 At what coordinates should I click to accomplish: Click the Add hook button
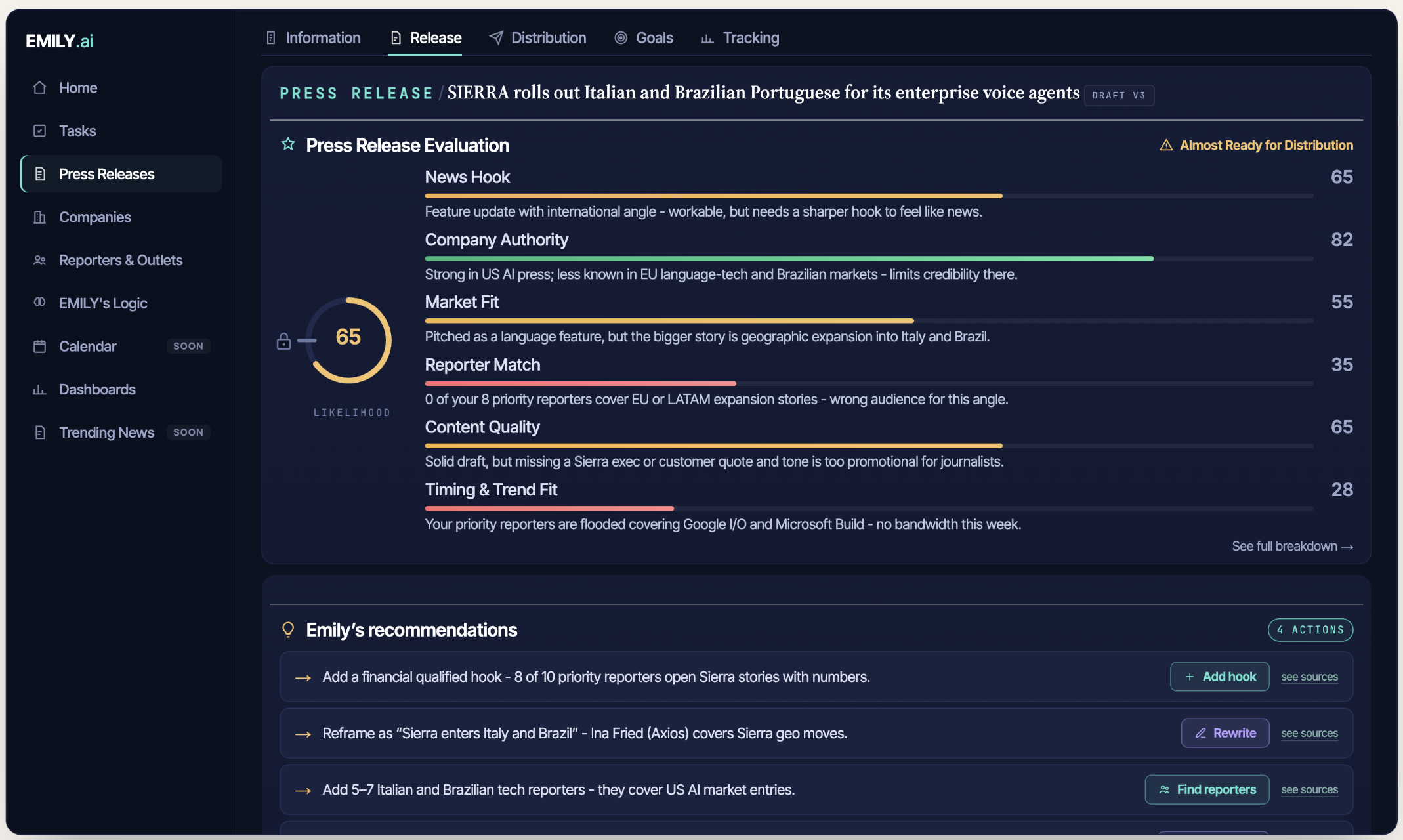pyautogui.click(x=1220, y=677)
